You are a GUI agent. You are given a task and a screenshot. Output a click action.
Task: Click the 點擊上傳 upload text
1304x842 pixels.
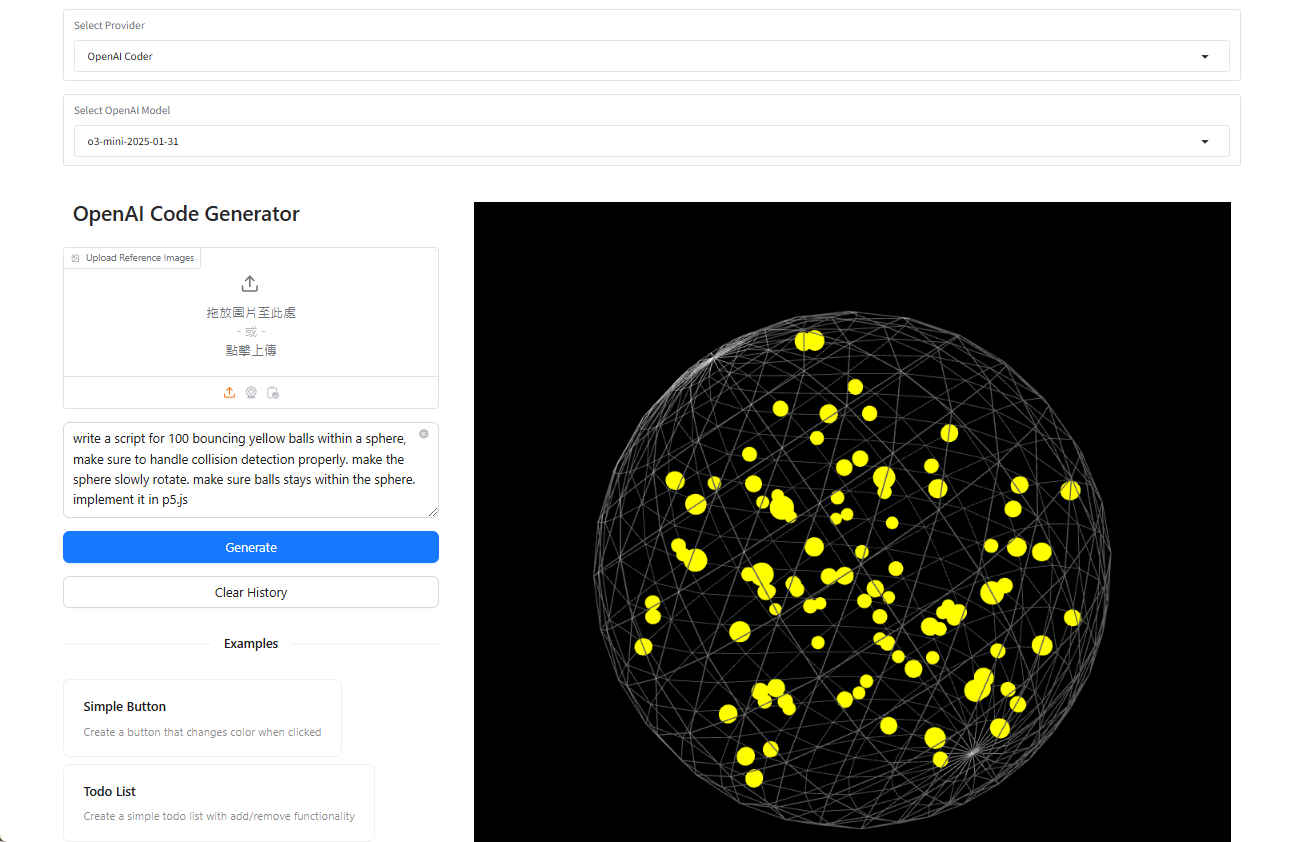click(x=251, y=350)
